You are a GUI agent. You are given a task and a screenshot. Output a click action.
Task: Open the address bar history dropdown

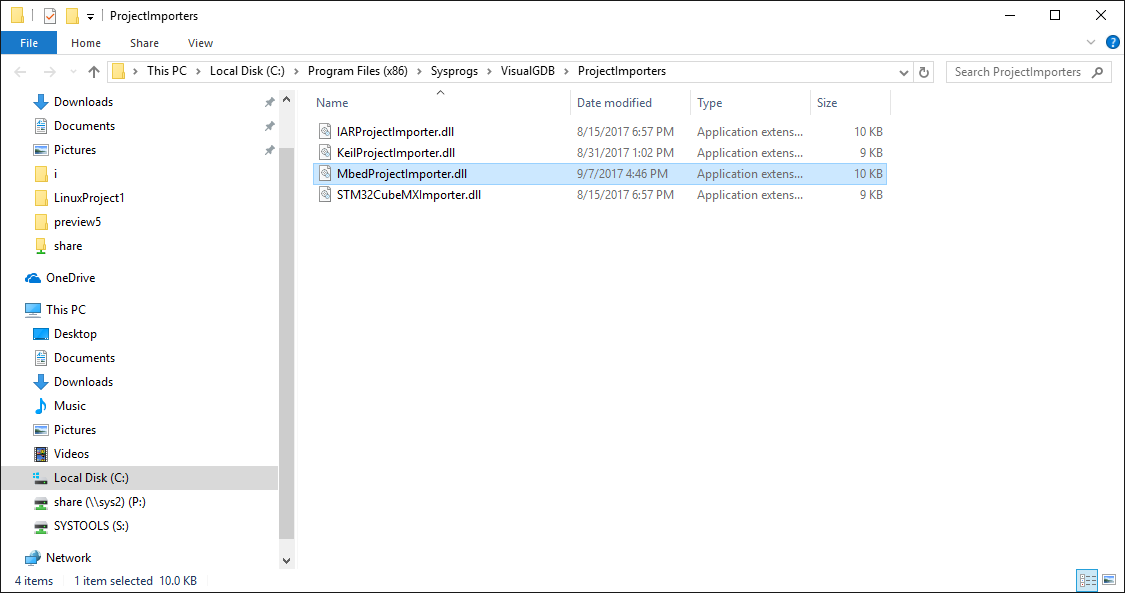click(904, 72)
